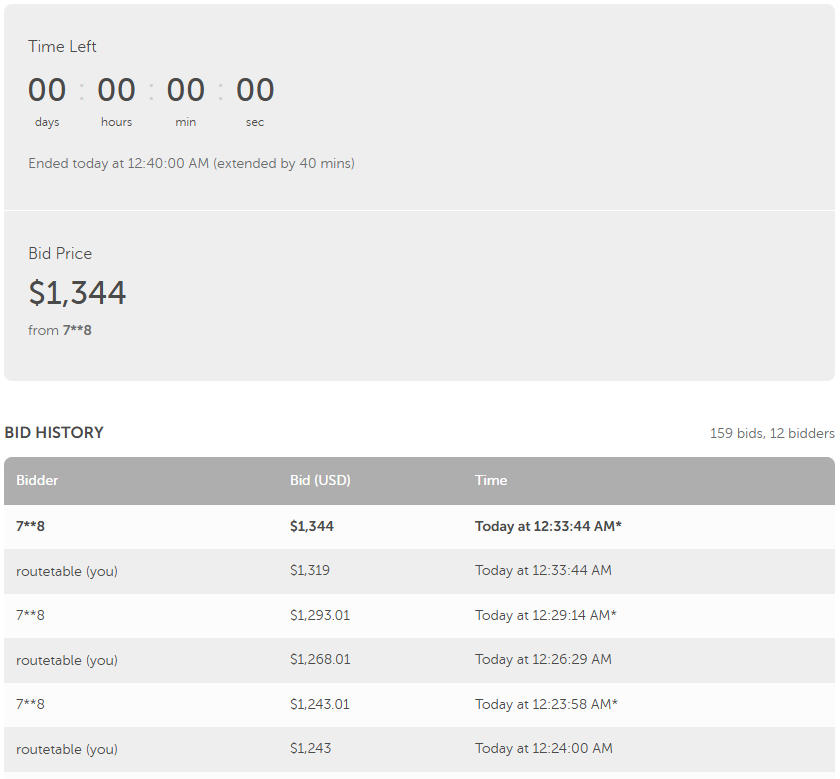
Task: Select routetable (you) in the $1,268.01 row
Action: pyautogui.click(x=67, y=659)
